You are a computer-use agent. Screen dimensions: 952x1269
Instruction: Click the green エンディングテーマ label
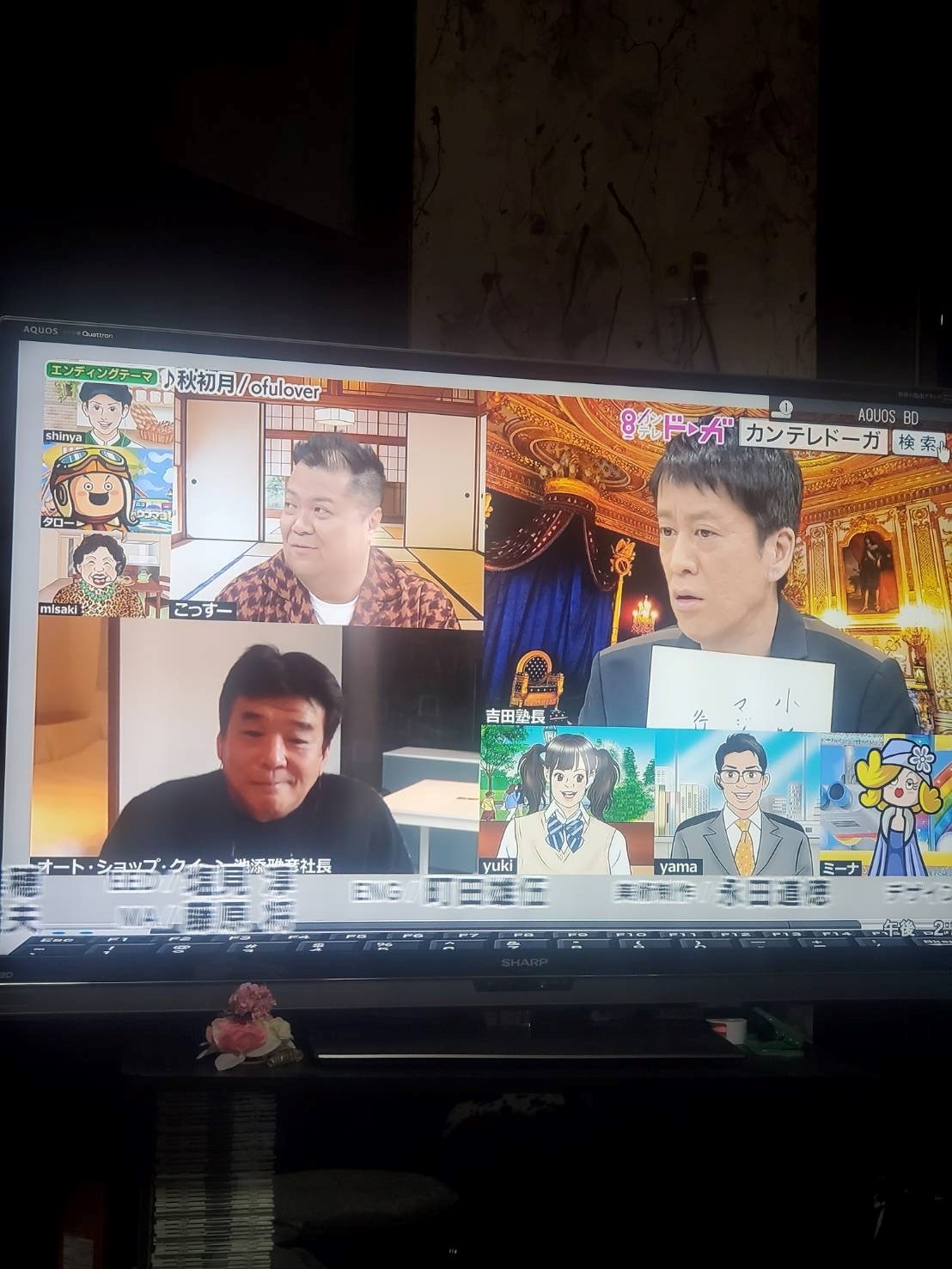coord(101,373)
